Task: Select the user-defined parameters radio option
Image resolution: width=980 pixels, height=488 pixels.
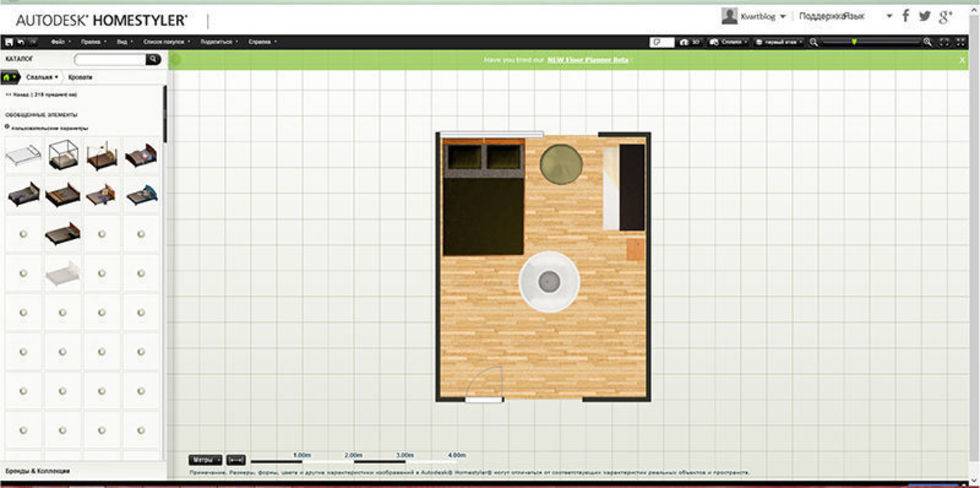Action: click(9, 127)
